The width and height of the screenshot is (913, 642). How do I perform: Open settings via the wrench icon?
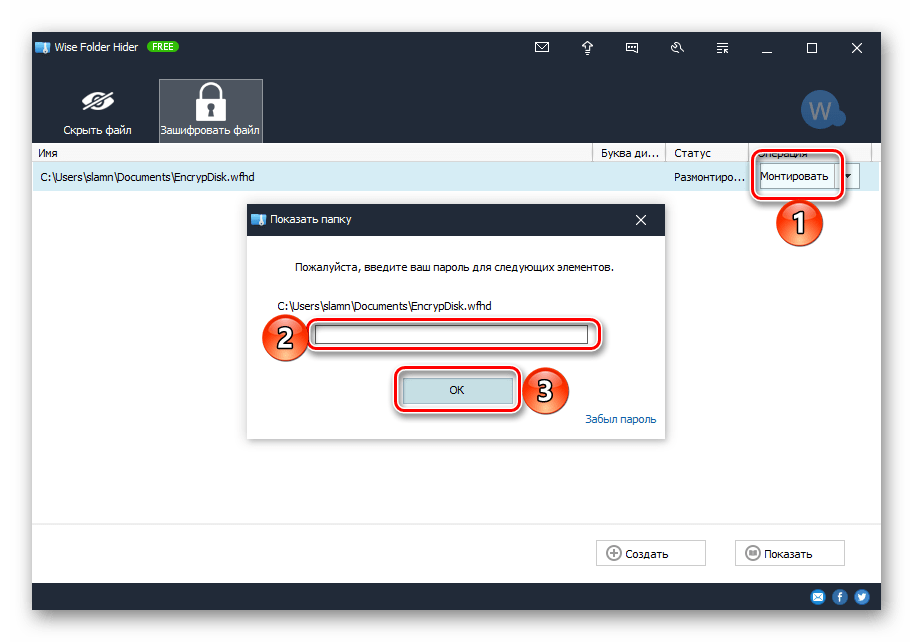click(x=677, y=47)
